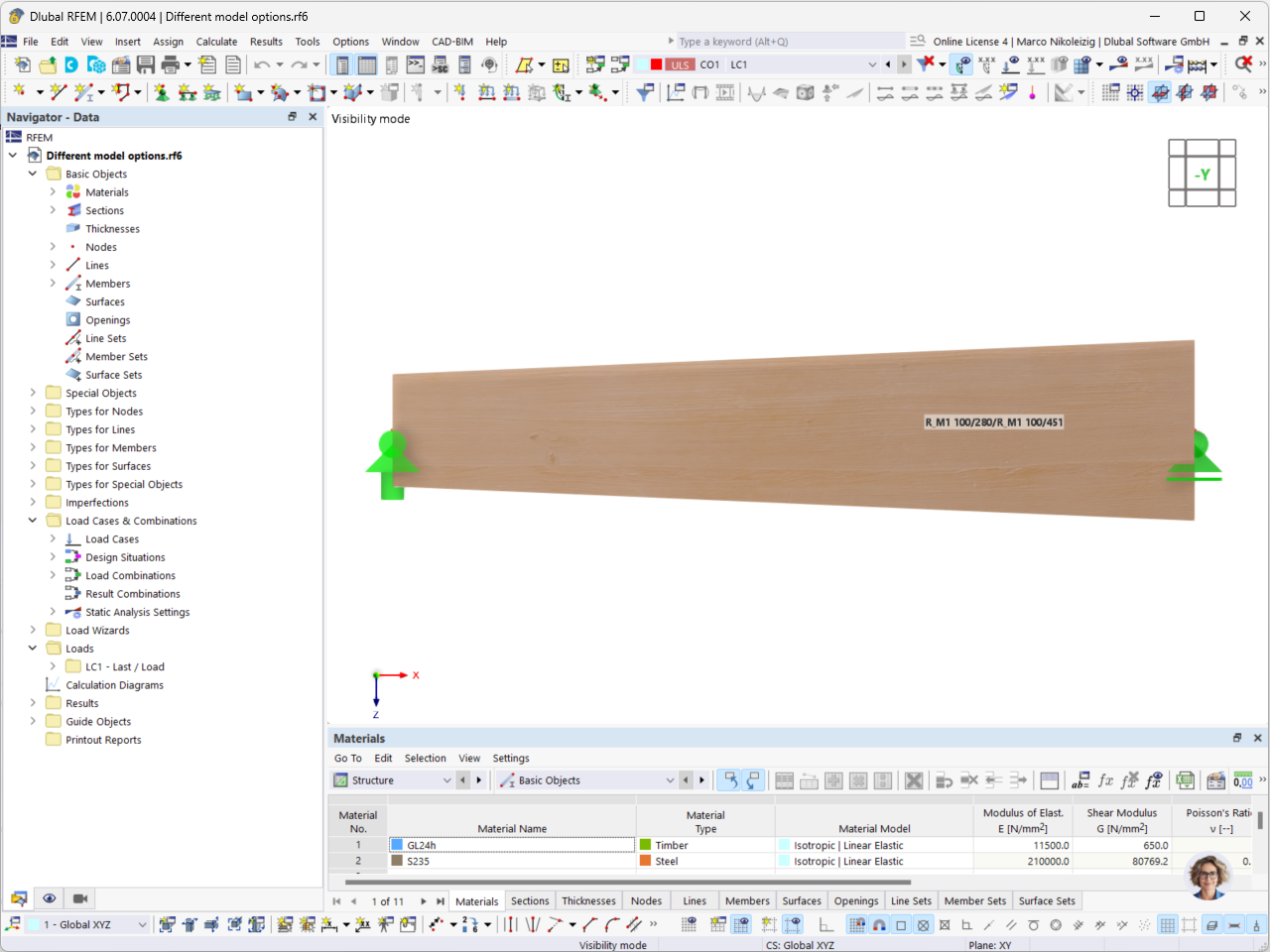The image size is (1270, 952).
Task: Collapse the Different model options.rf6 tree node
Action: (13, 155)
